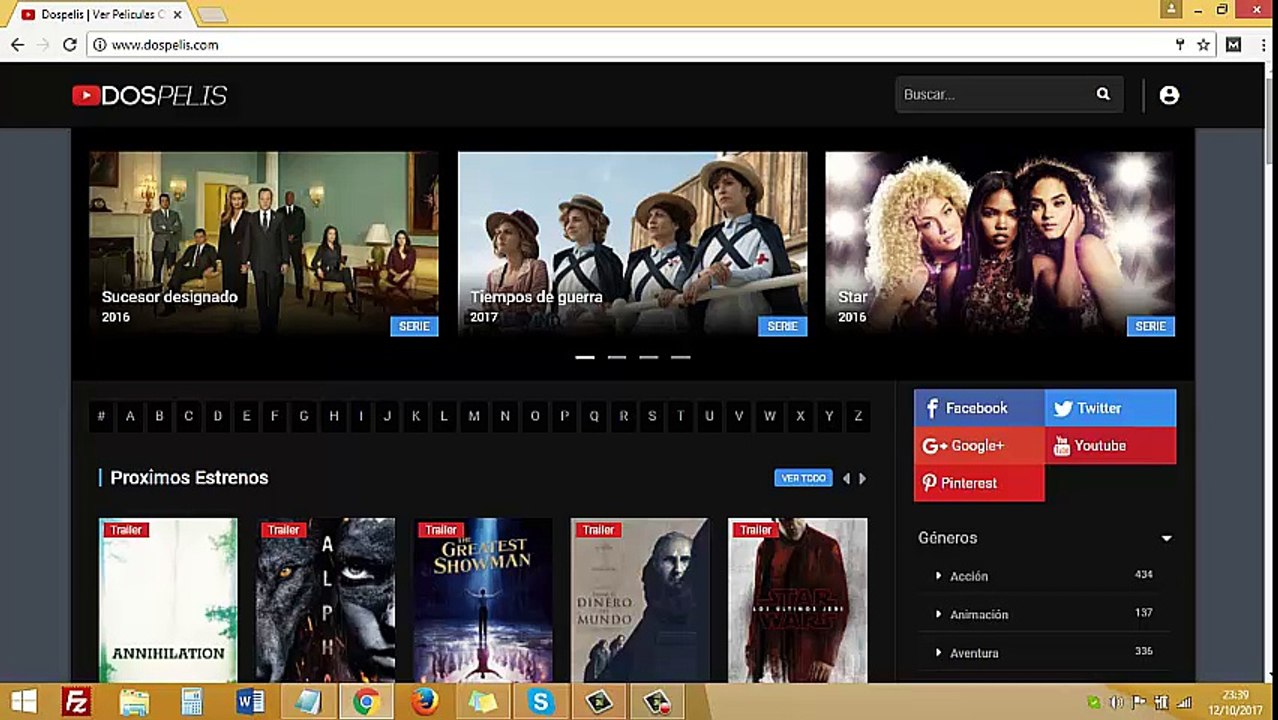Click the Chrome profile icon in title bar
1278x720 pixels.
pos(1171,9)
